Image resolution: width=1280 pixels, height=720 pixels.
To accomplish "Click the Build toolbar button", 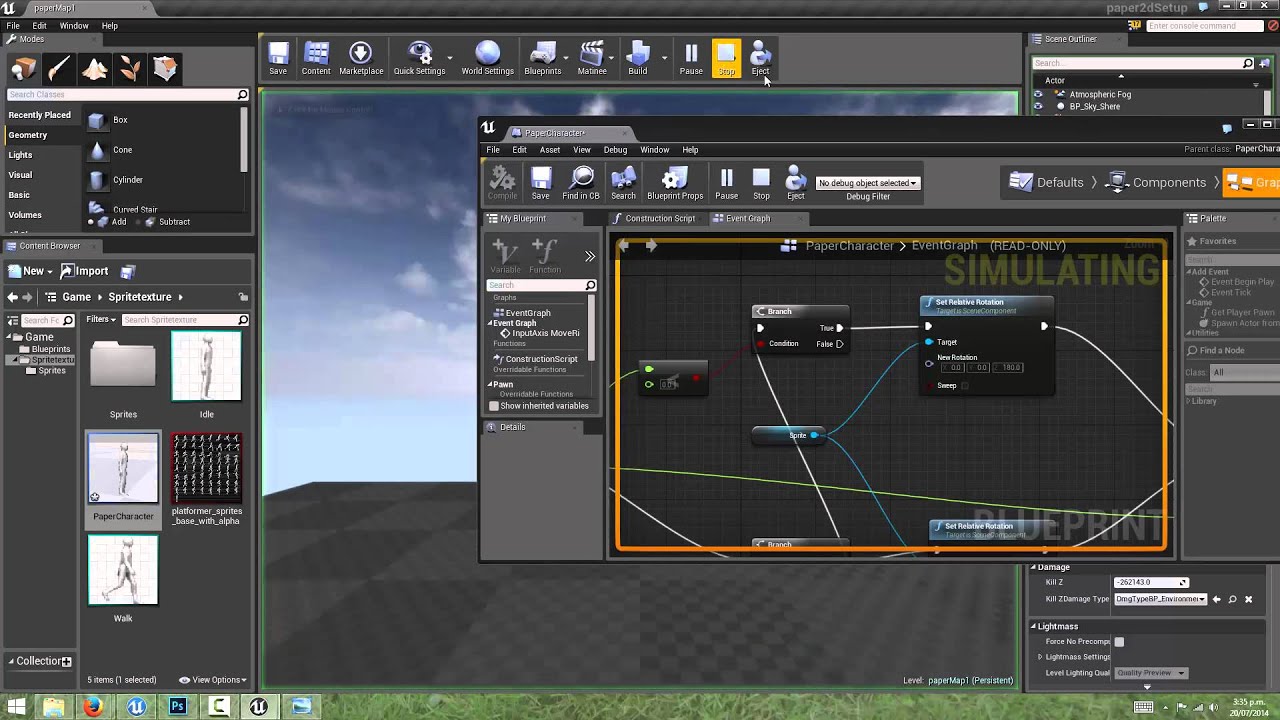I will point(638,58).
